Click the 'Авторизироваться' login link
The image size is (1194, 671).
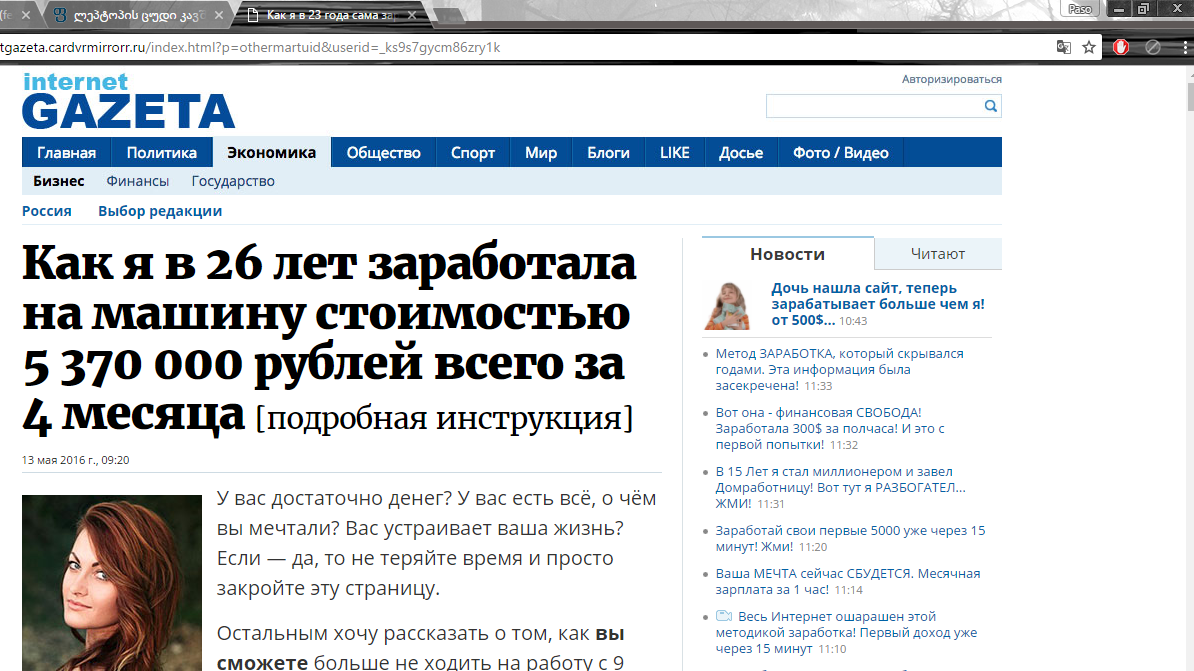951,79
